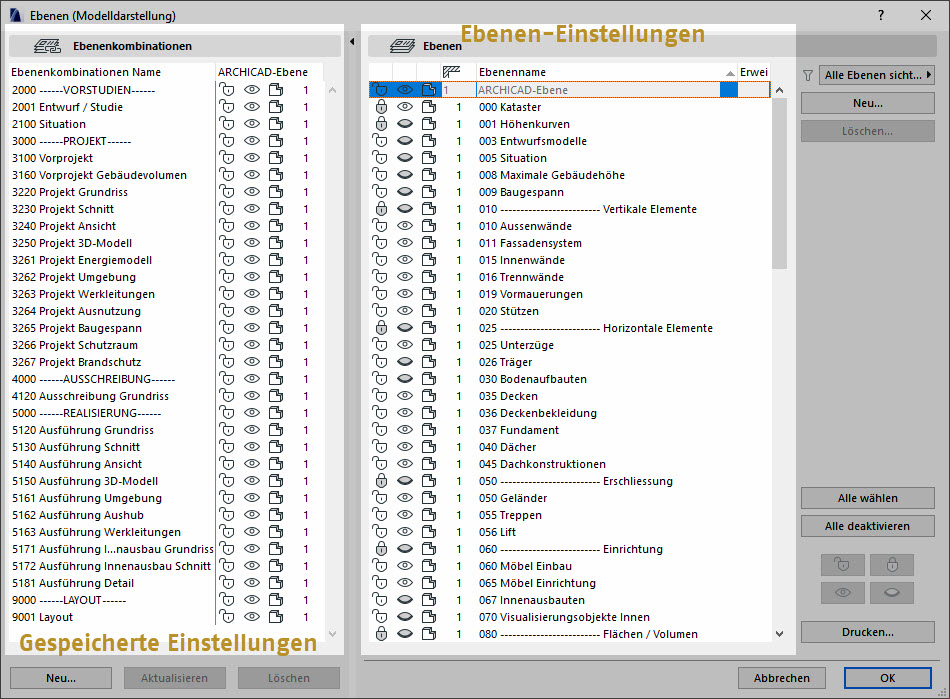Click lock icon in 4120 Ausschreibung Grundriss row
The image size is (950, 699).
[227, 396]
